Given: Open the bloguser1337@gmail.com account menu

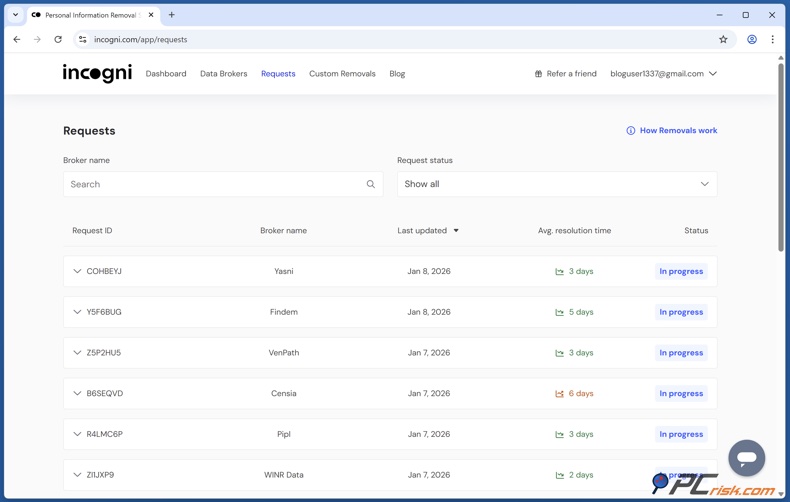Looking at the screenshot, I should [x=664, y=74].
